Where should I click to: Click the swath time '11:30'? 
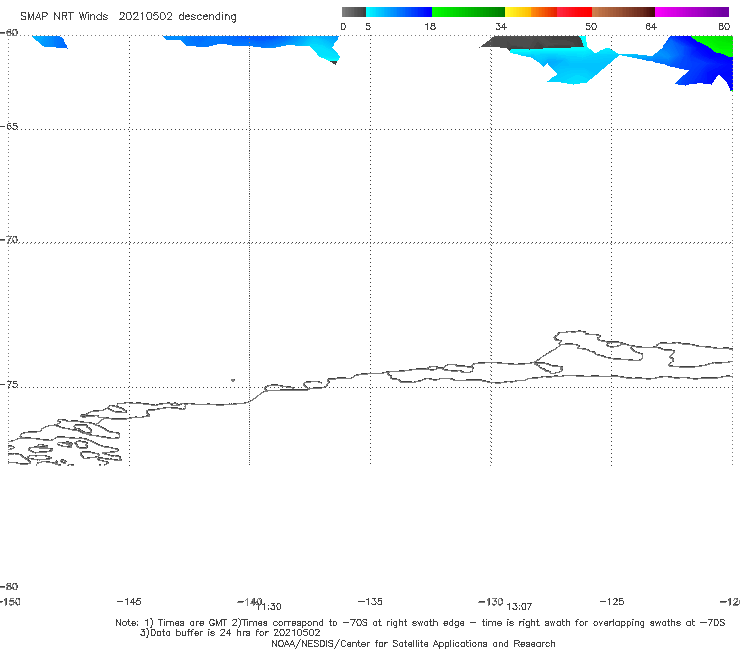coord(269,607)
